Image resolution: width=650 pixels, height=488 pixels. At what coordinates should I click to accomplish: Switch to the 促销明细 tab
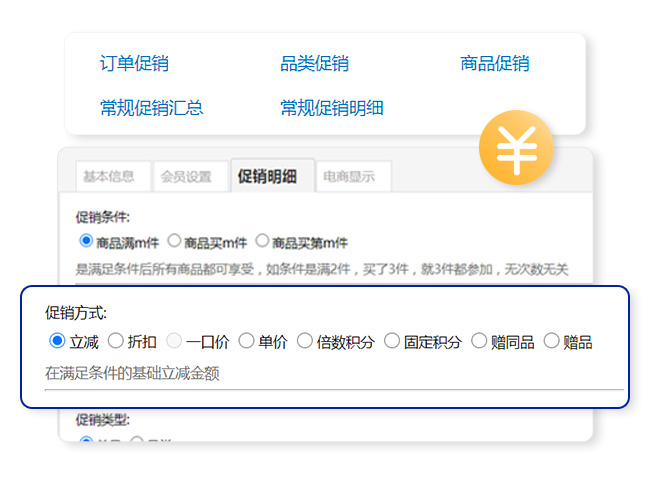click(x=267, y=177)
